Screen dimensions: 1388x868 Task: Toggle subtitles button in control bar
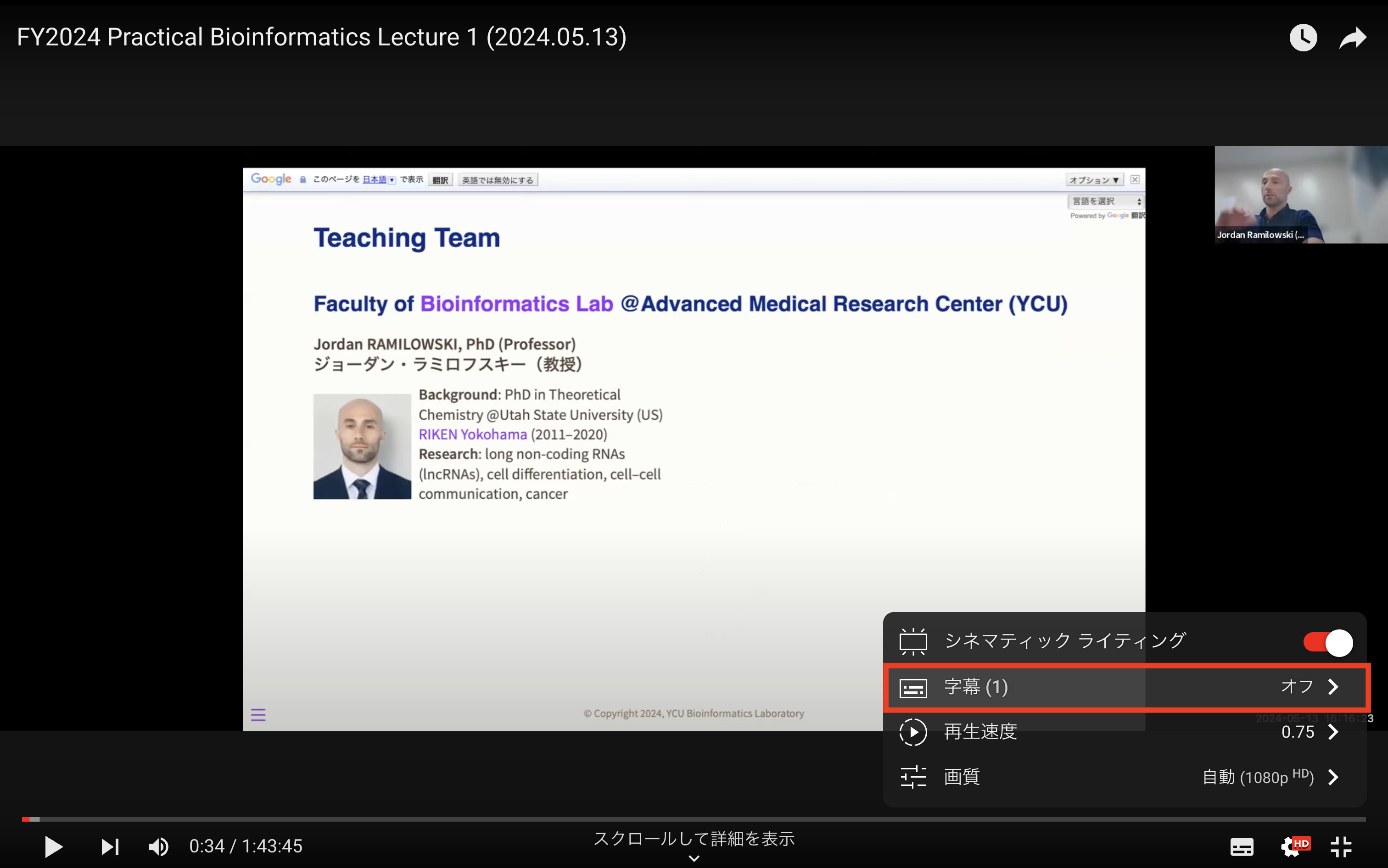[x=1242, y=846]
